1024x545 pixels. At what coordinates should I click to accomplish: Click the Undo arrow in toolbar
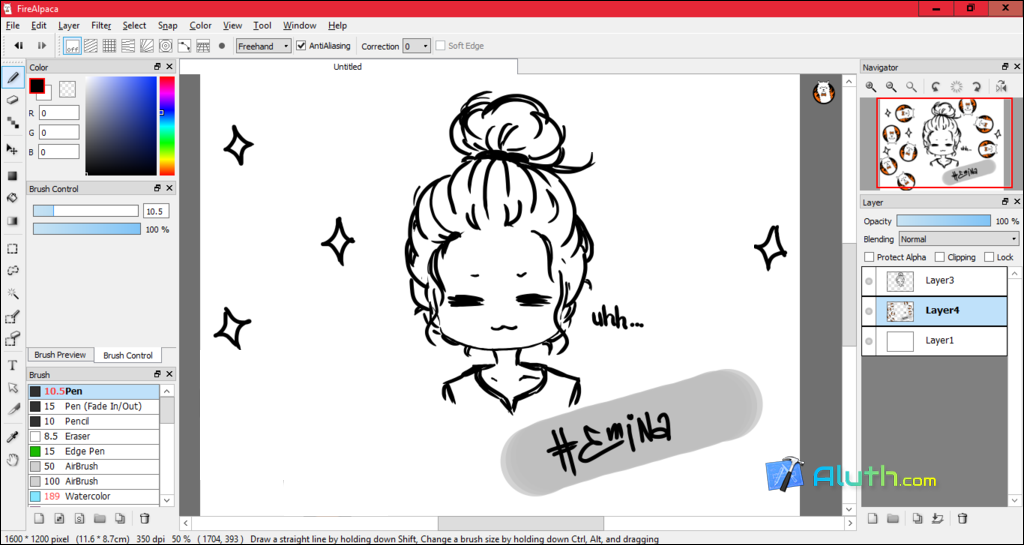coord(19,46)
